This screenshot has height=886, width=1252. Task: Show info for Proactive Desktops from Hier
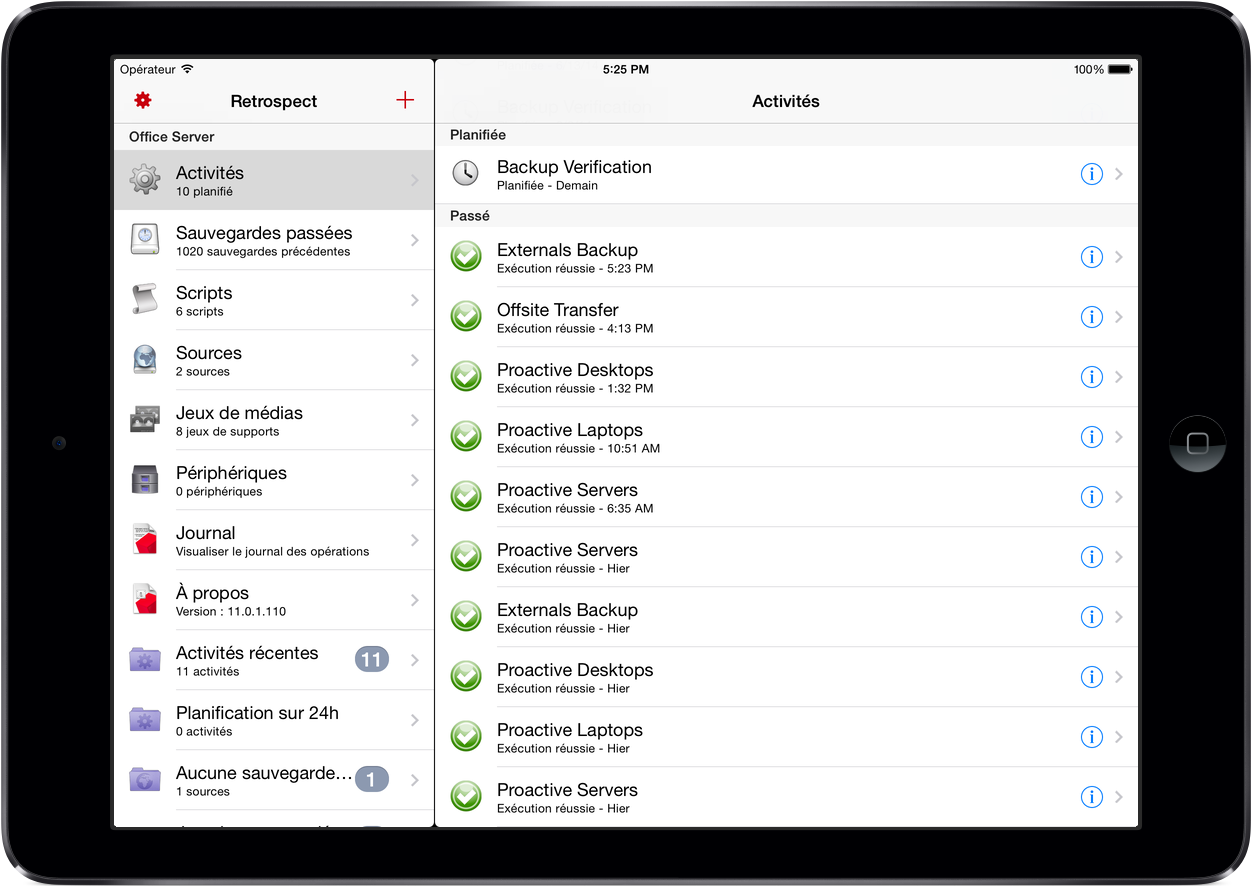[1092, 677]
